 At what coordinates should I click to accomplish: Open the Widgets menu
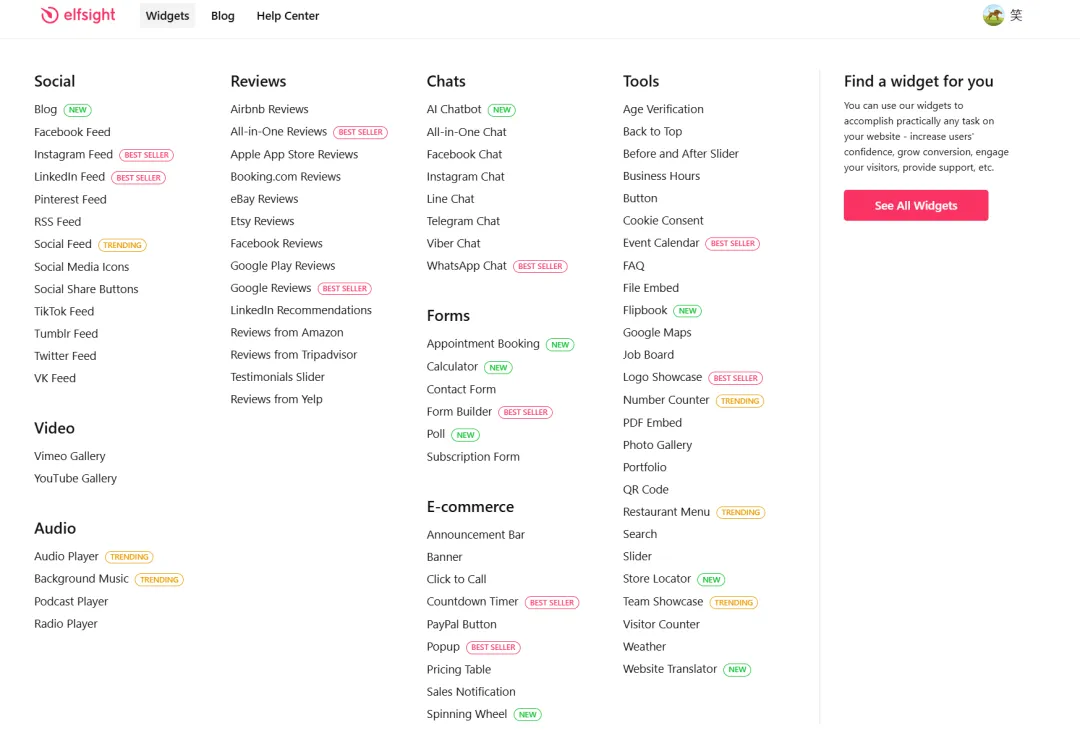click(x=167, y=16)
